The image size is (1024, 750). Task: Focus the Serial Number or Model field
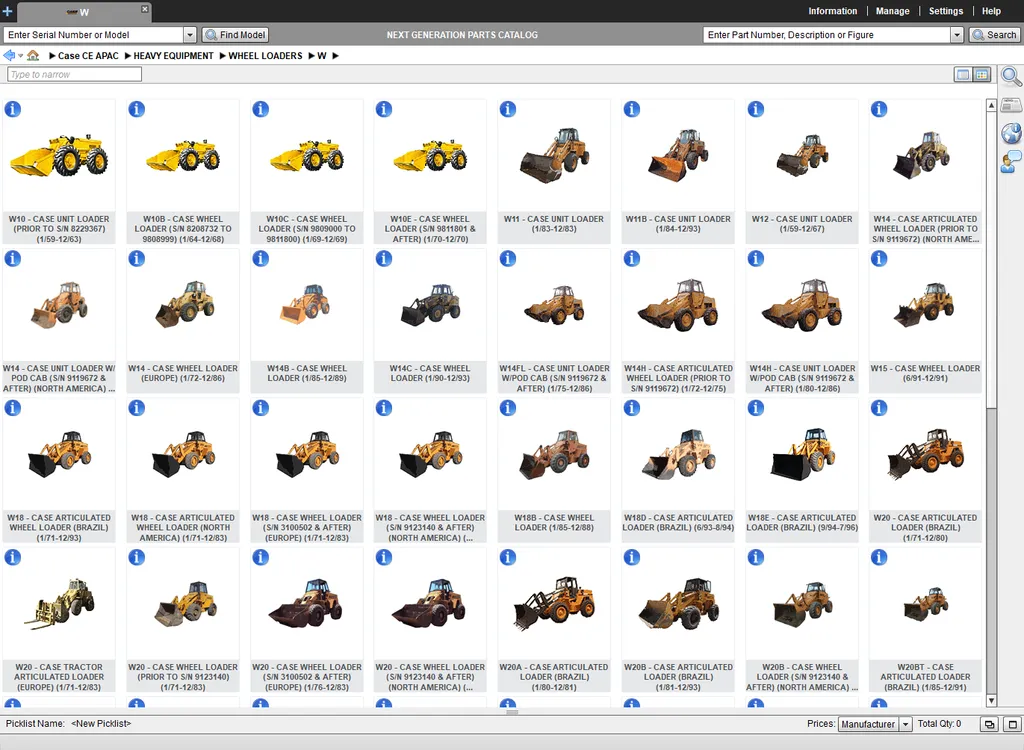[x=93, y=35]
